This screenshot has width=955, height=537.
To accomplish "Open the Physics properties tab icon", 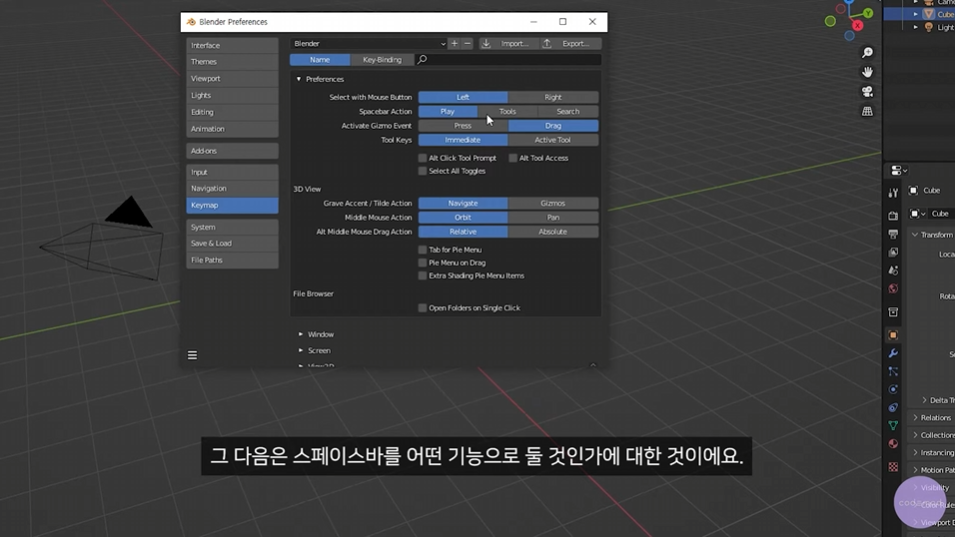I will click(893, 389).
